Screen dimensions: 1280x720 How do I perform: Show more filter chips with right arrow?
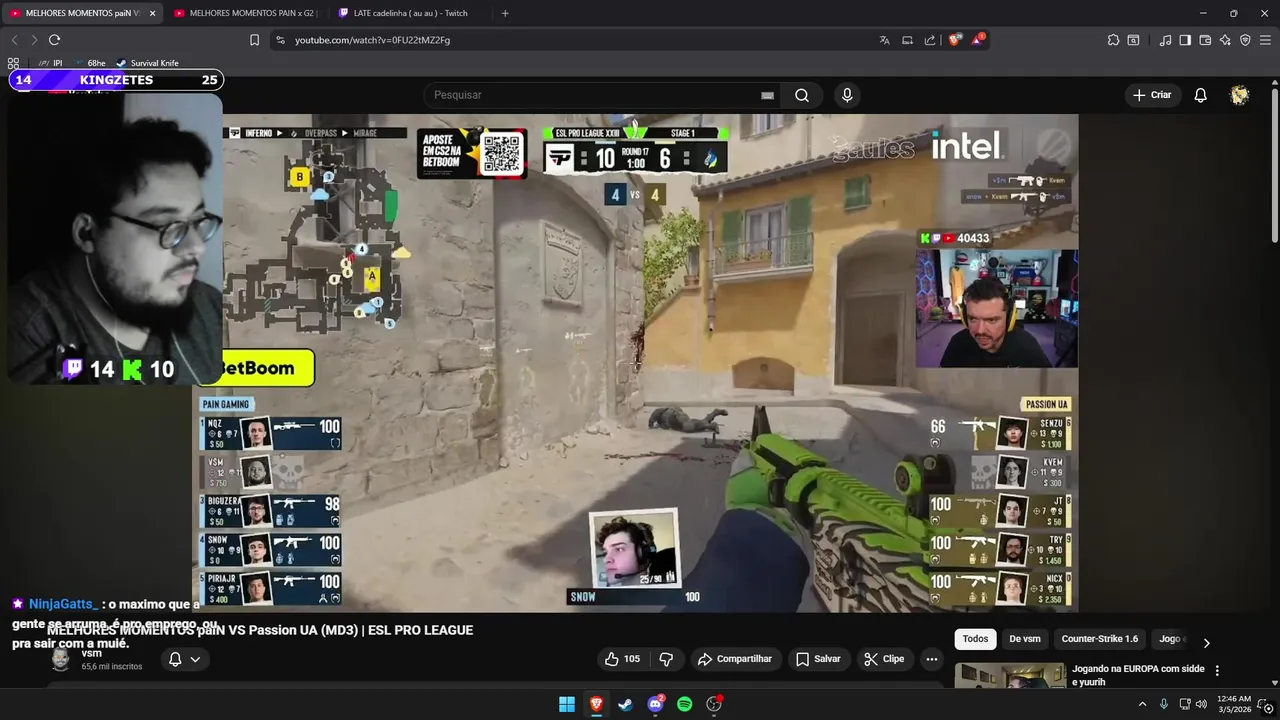1206,643
